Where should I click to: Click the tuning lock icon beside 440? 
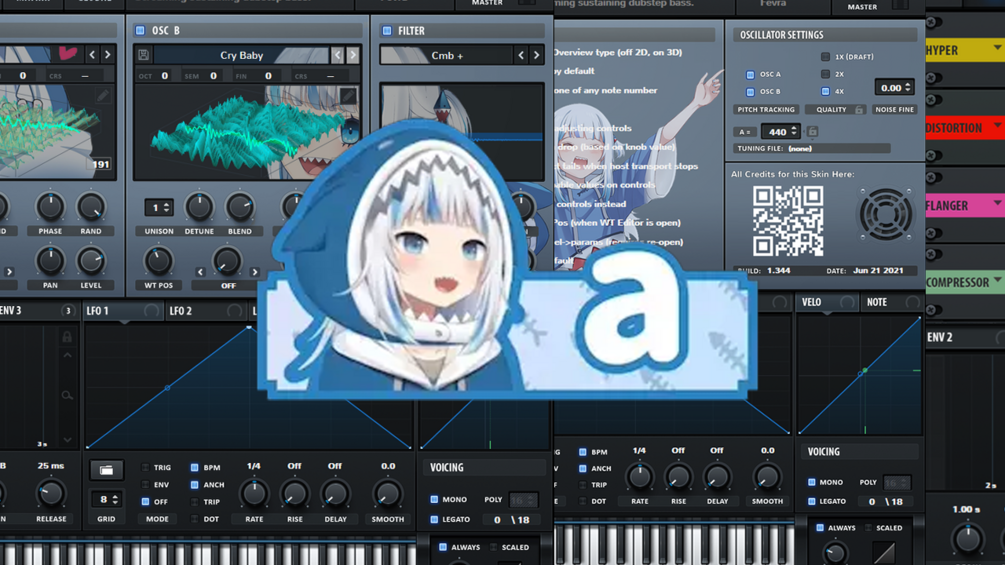coord(812,131)
